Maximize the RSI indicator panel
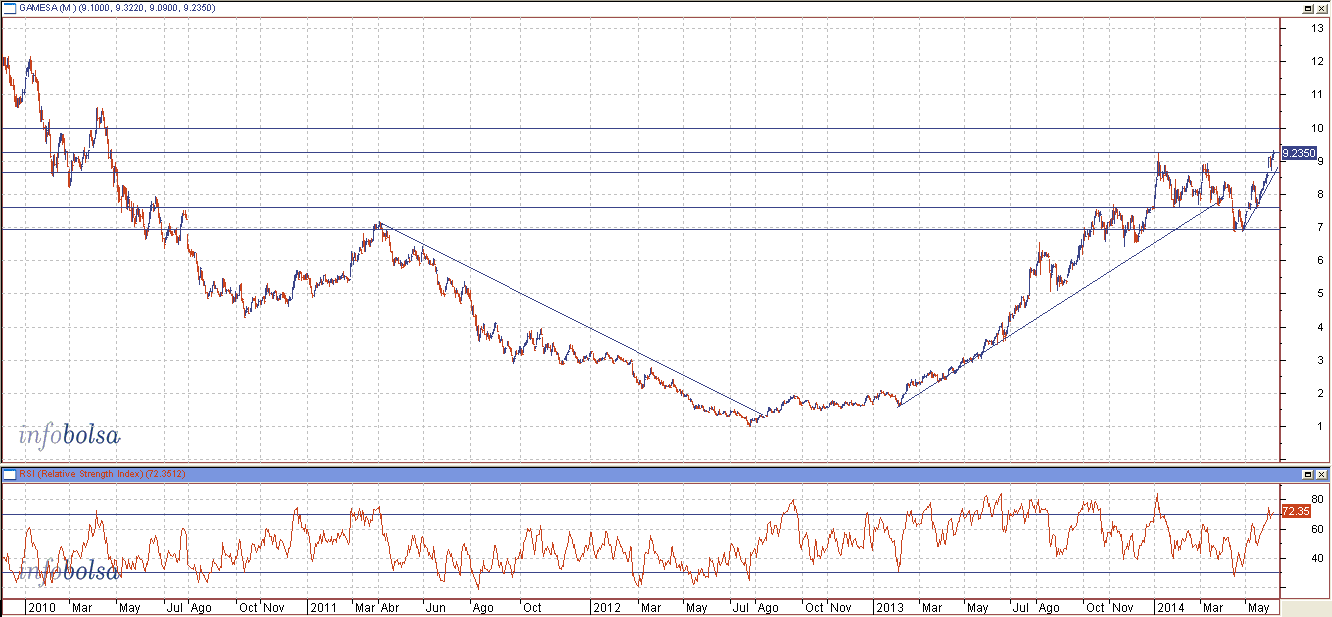Screen dimensions: 1332x617 pyautogui.click(x=1307, y=473)
